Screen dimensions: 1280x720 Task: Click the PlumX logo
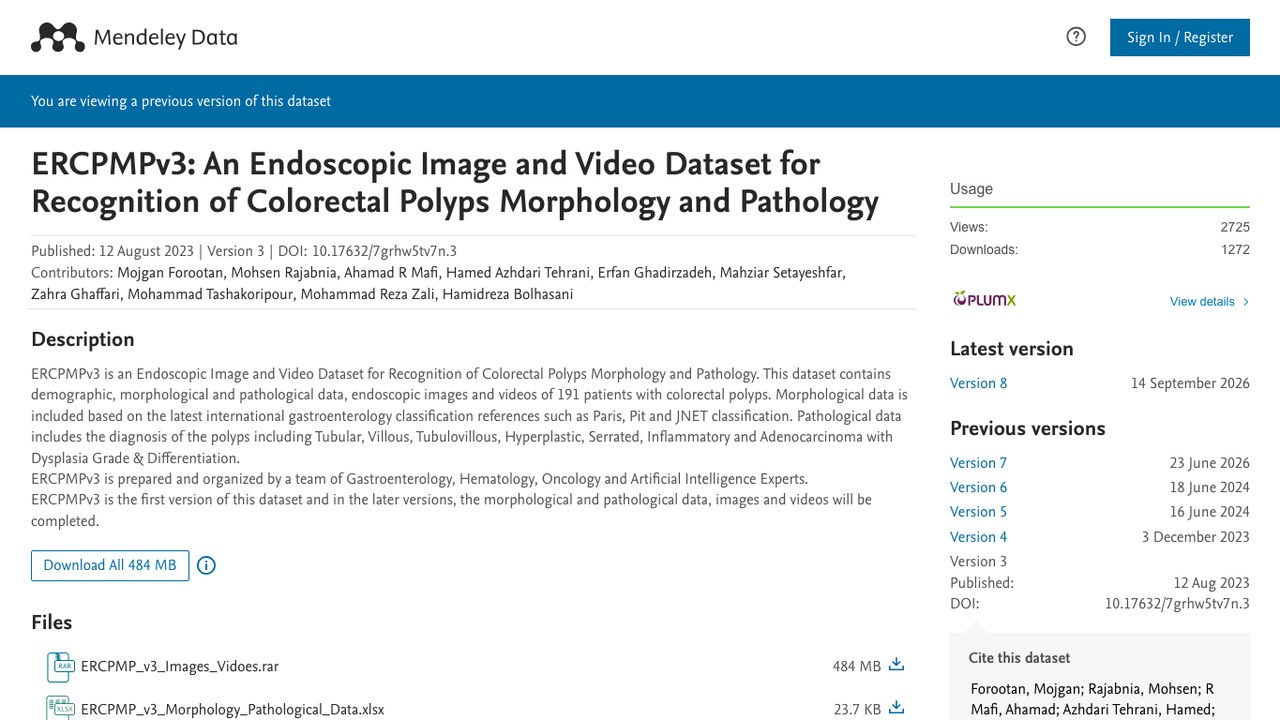coord(984,299)
